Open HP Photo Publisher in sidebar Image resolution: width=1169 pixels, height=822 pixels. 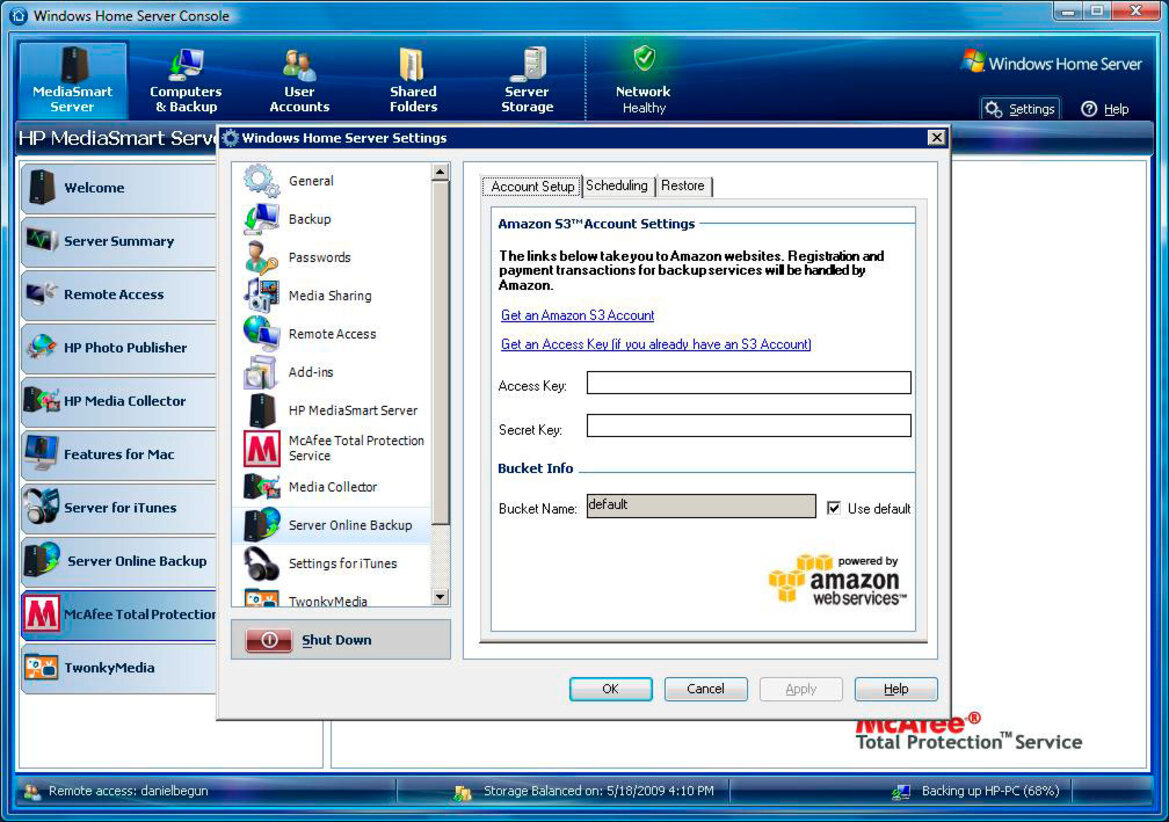tap(119, 347)
